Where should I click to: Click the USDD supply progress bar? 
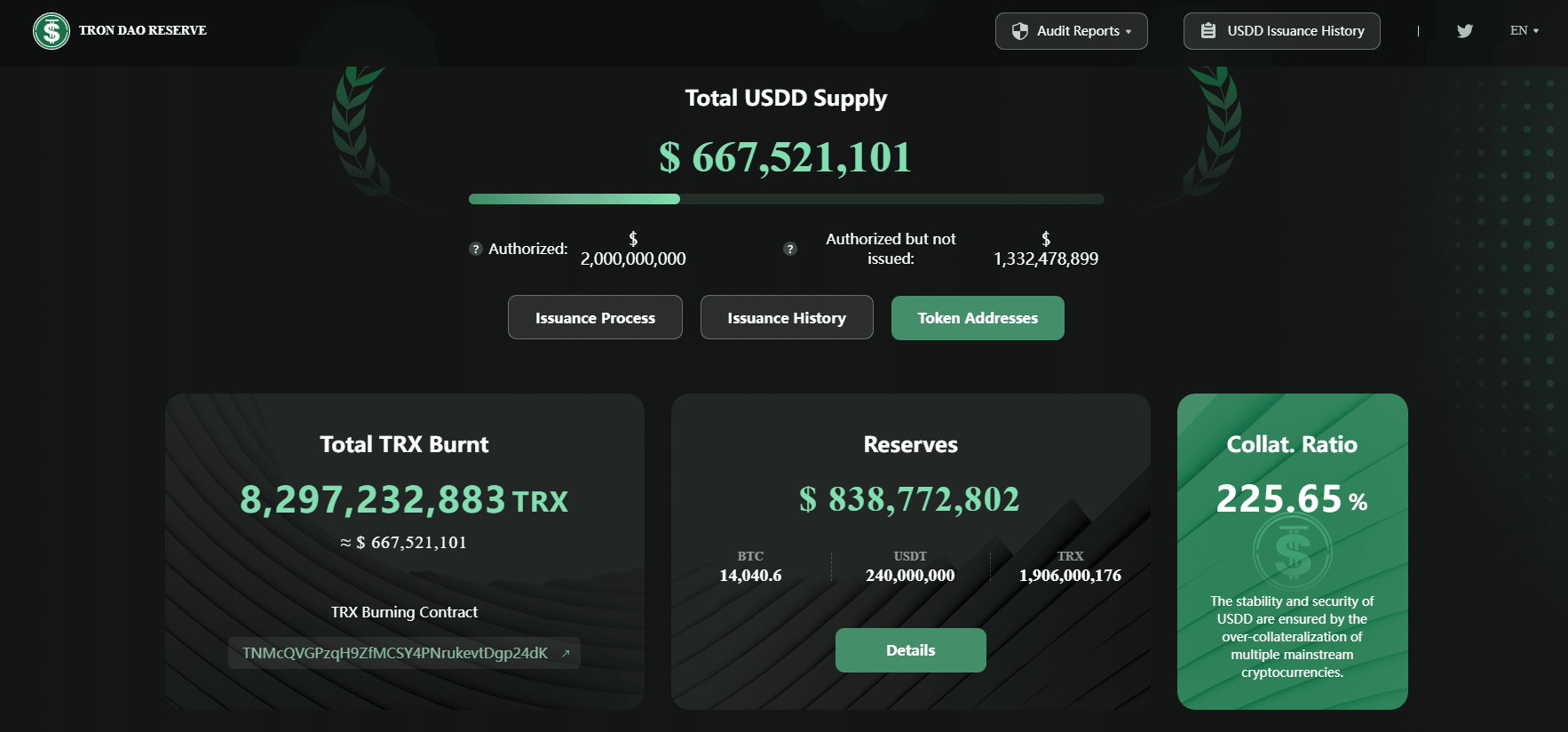click(787, 199)
